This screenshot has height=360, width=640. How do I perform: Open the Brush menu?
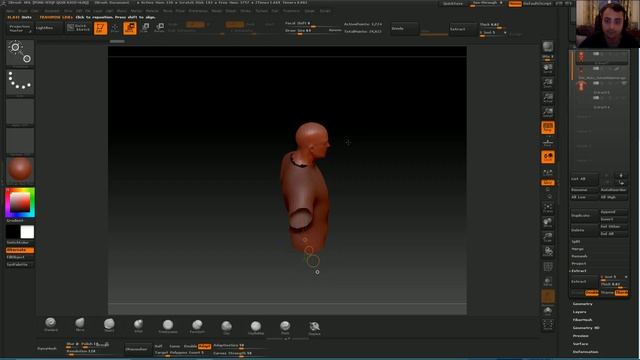click(23, 11)
